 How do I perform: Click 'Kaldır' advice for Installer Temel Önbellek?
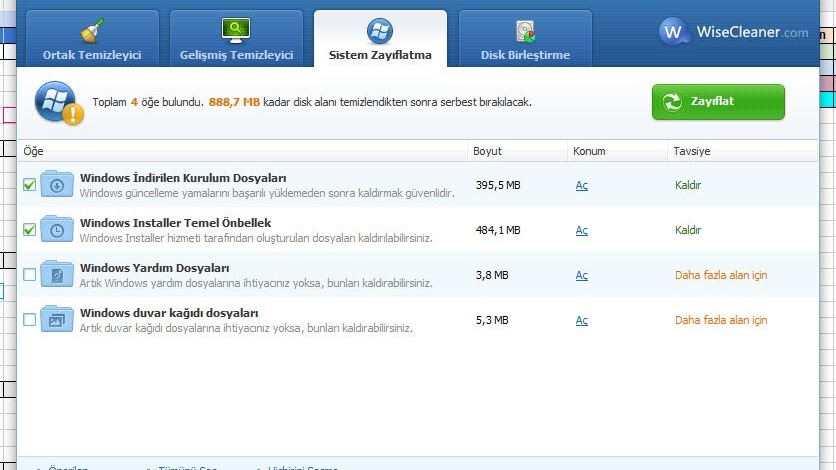tap(688, 230)
